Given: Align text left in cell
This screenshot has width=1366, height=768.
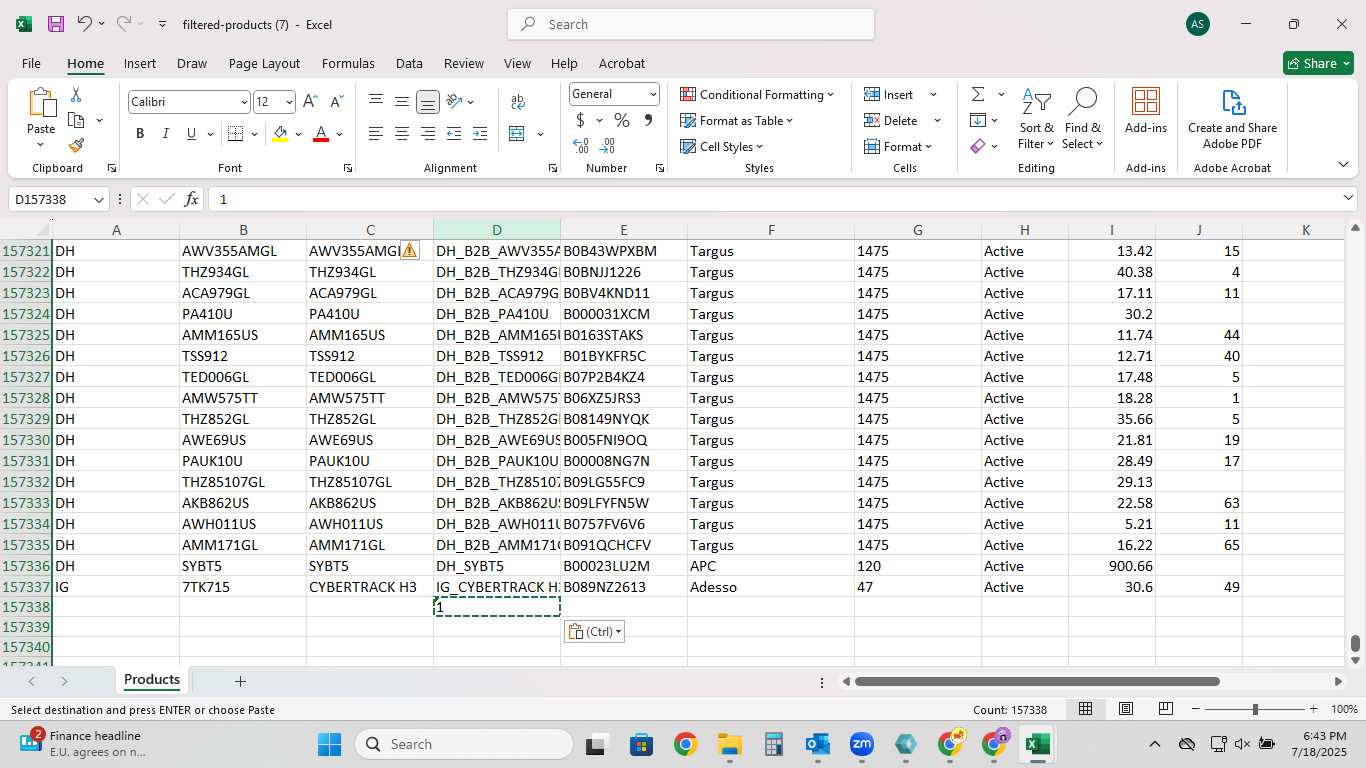Looking at the screenshot, I should click(x=376, y=134).
